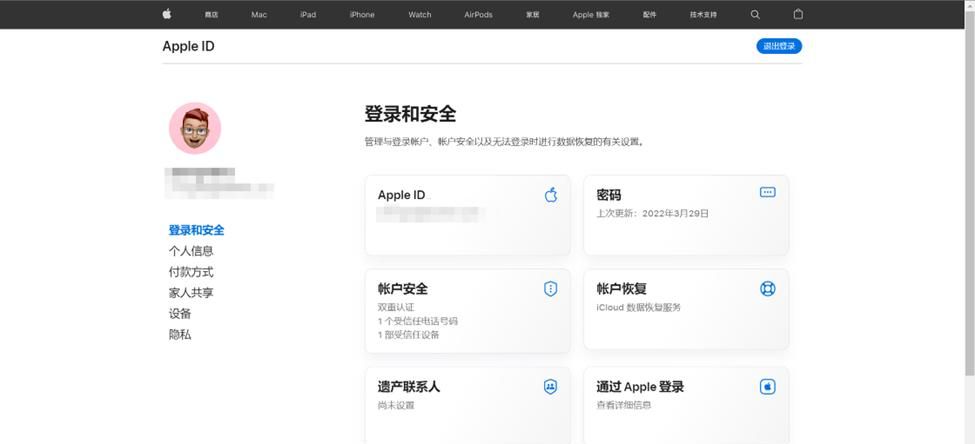This screenshot has height=444, width=975.
Task: Open the 密码 card title
Action: [608, 195]
